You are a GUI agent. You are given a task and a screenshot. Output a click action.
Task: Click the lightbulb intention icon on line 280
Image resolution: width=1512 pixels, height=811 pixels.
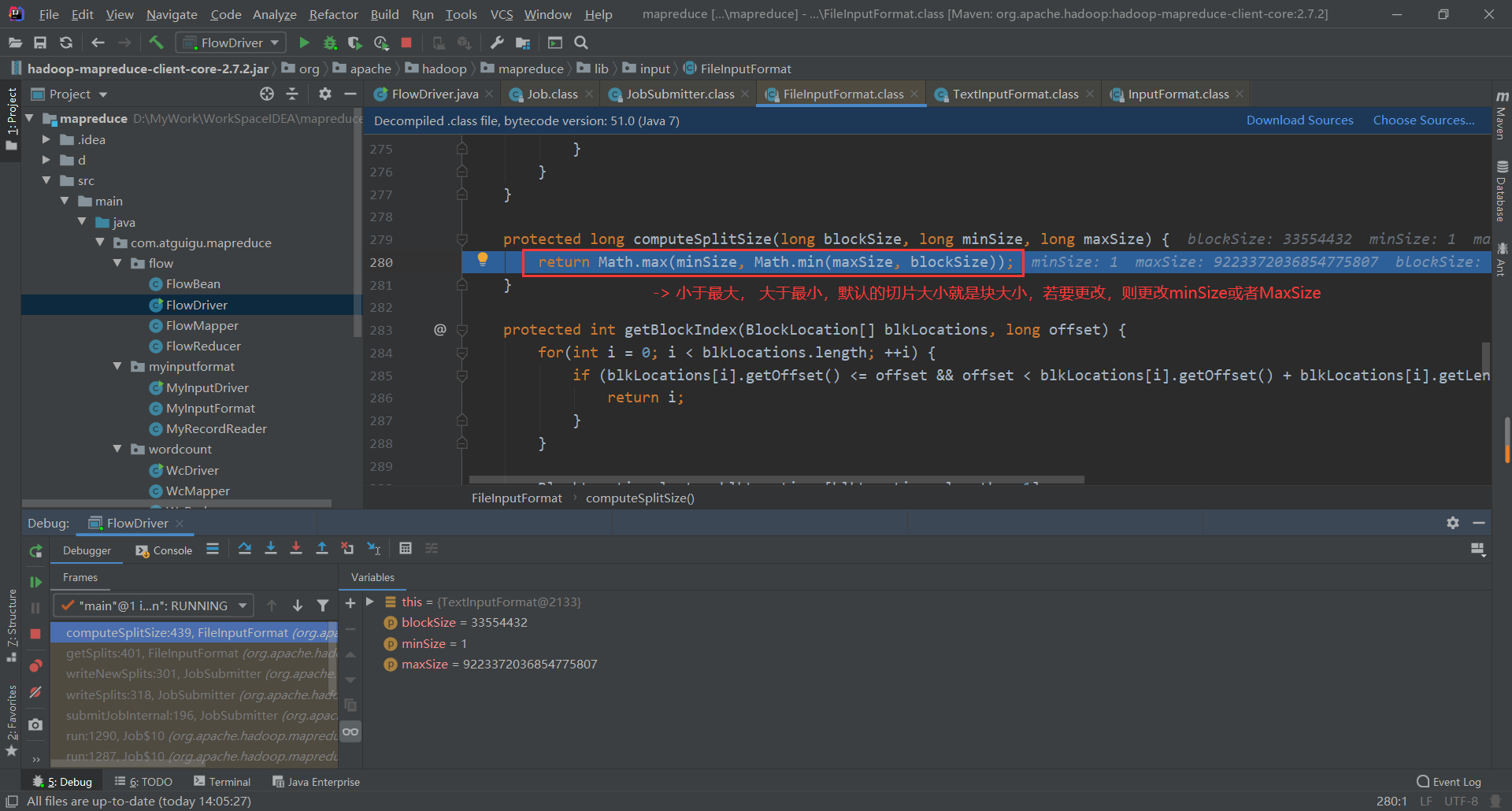pyautogui.click(x=483, y=259)
